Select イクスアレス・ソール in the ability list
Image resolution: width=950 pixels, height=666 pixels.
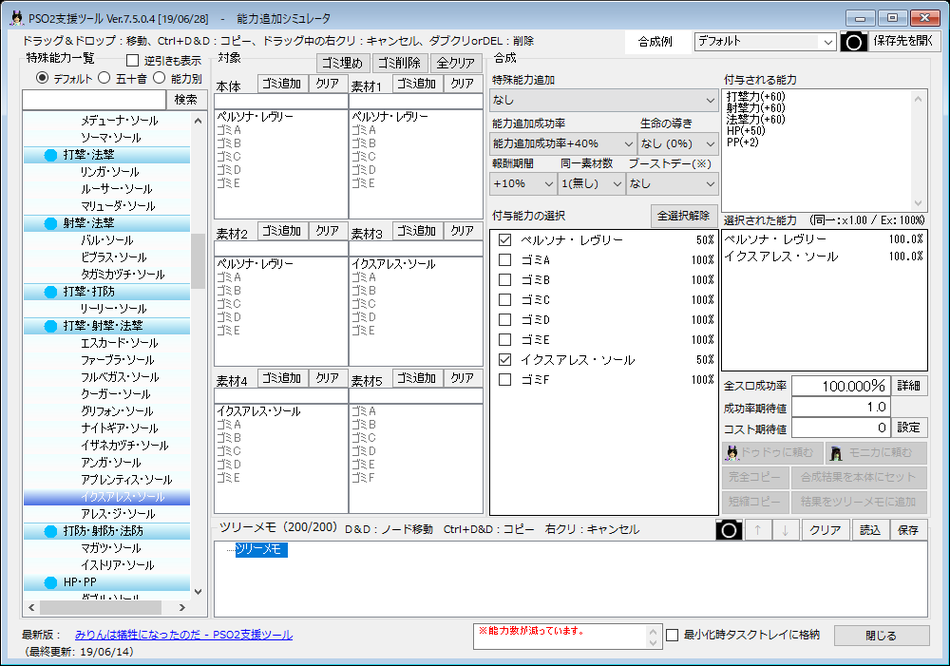(x=107, y=498)
